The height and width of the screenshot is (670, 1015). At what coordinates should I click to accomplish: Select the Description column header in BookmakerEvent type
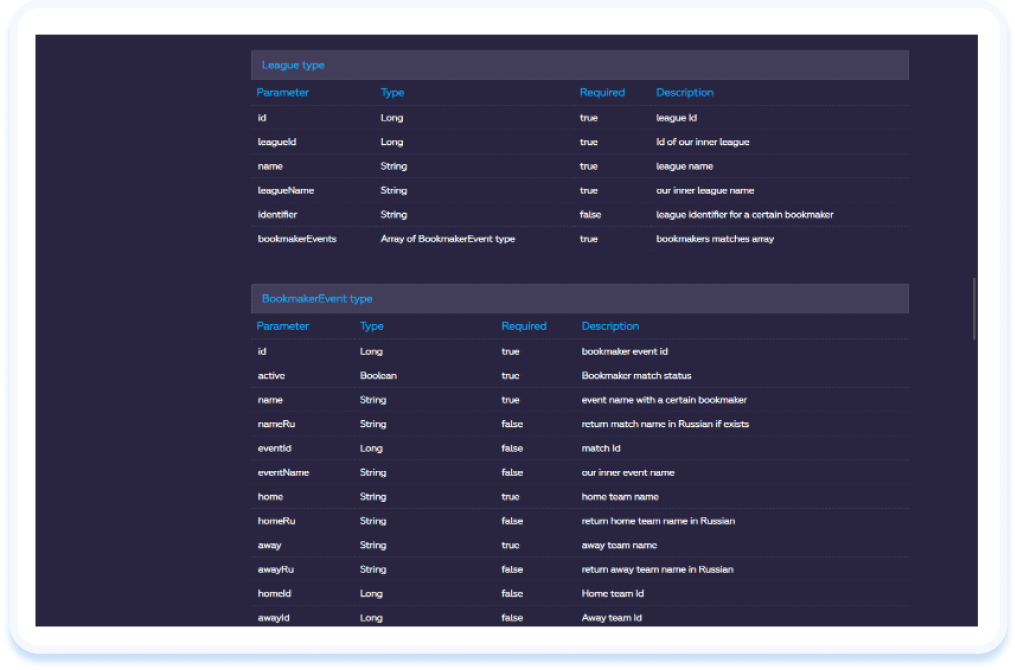pyautogui.click(x=610, y=325)
